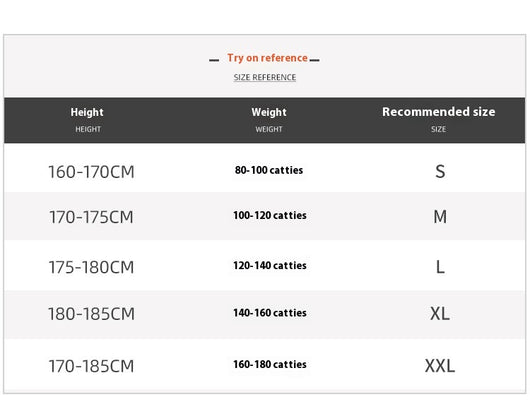Choose the L recommended size
The width and height of the screenshot is (530, 409).
coord(440,267)
